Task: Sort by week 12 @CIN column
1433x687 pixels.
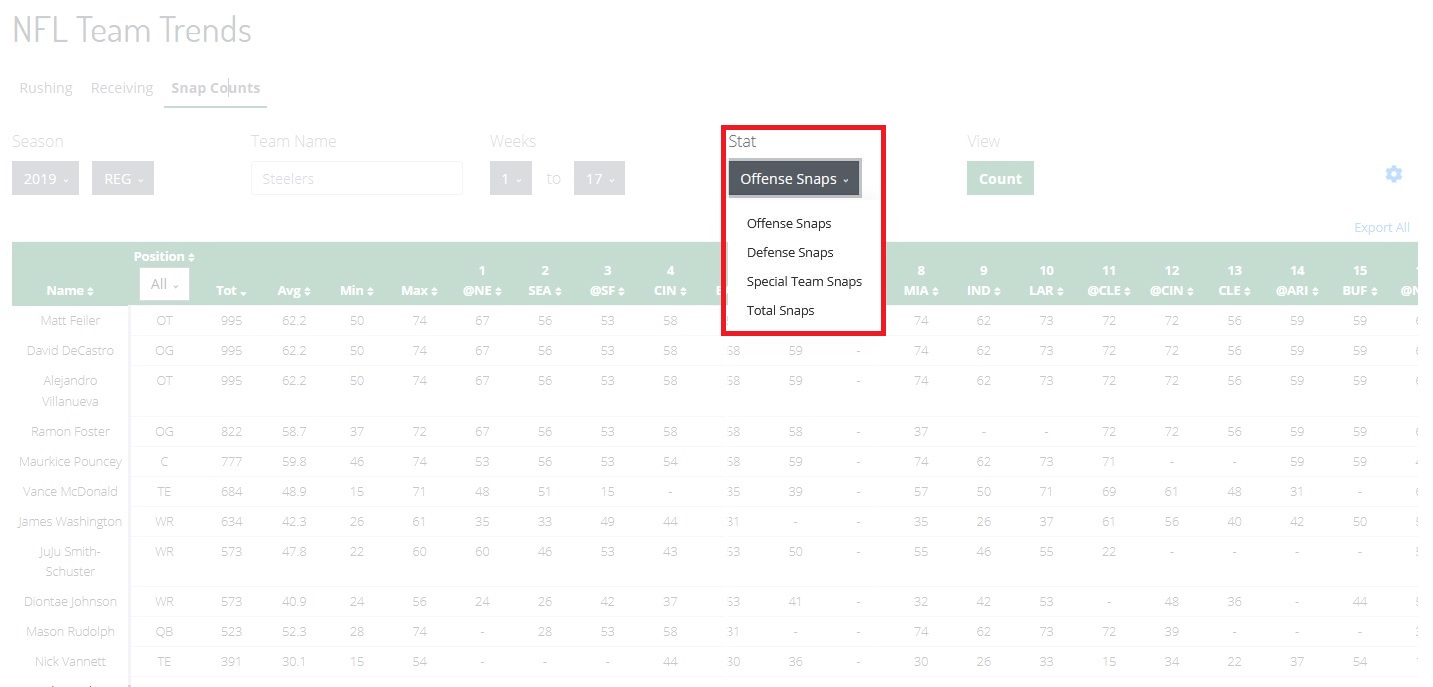Action: pyautogui.click(x=1172, y=280)
